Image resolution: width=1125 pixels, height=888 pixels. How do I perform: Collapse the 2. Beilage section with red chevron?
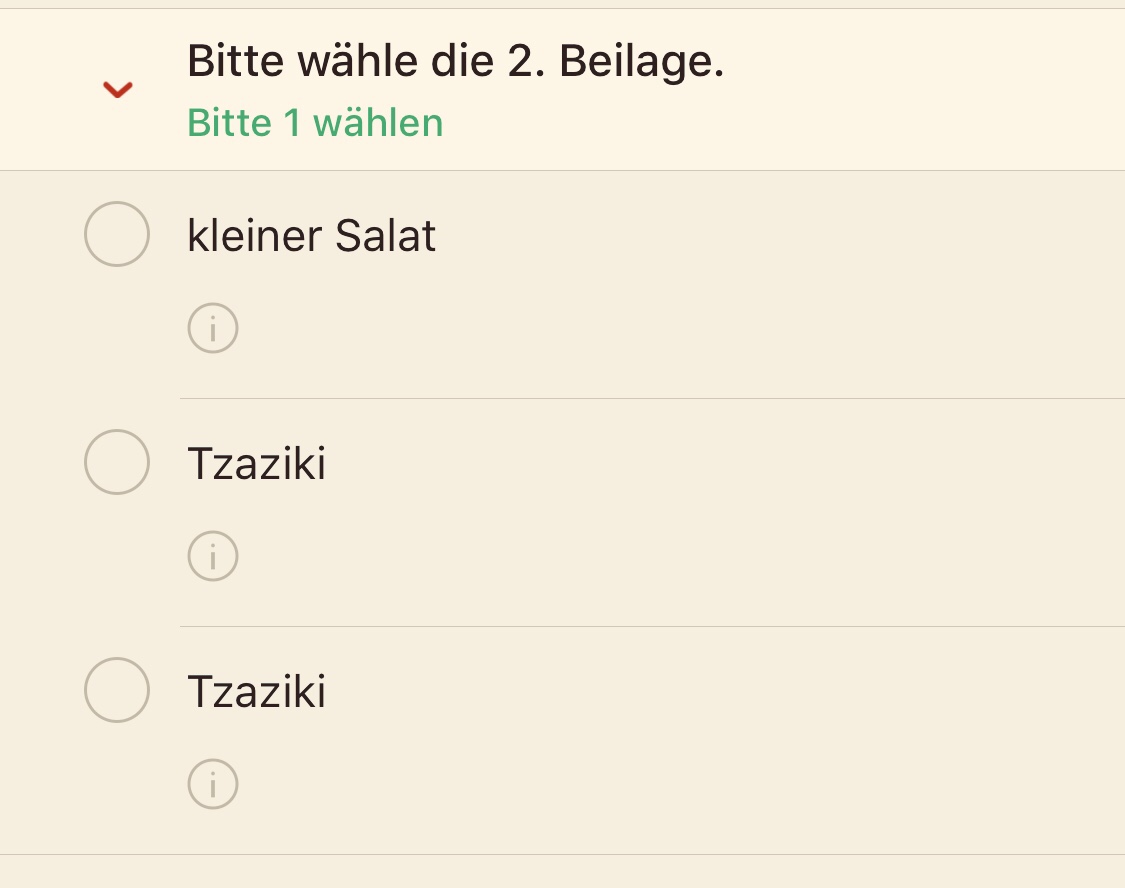[x=118, y=90]
